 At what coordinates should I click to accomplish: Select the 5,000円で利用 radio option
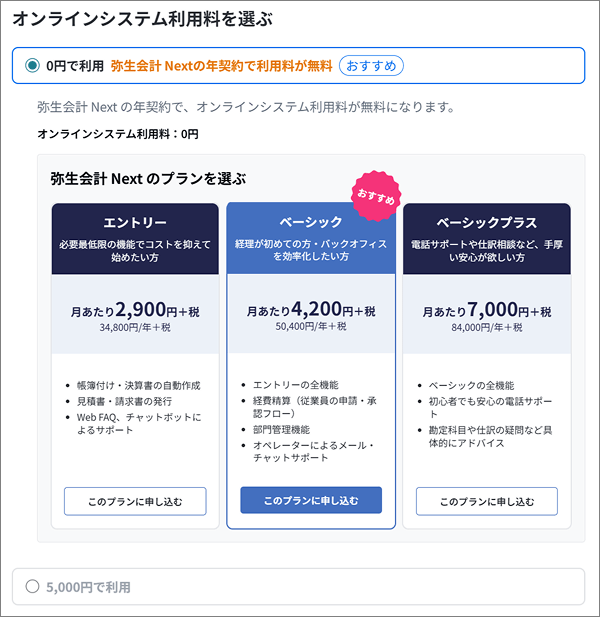pos(32,587)
